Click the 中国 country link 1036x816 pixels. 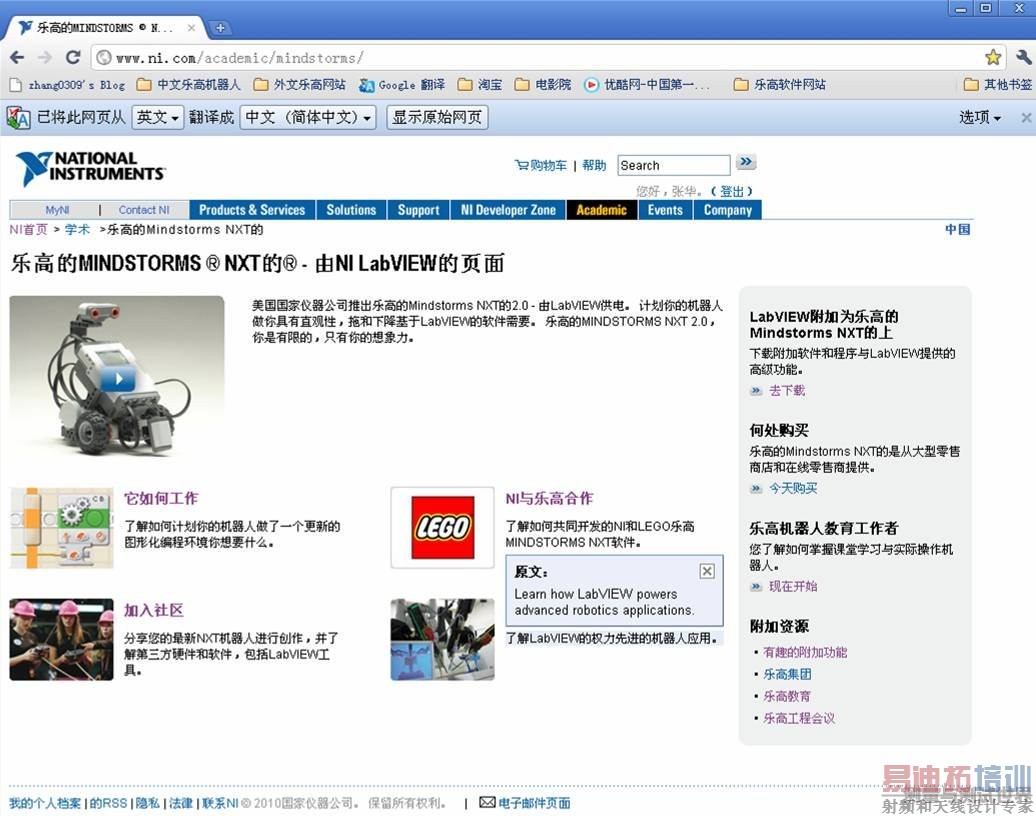(957, 229)
